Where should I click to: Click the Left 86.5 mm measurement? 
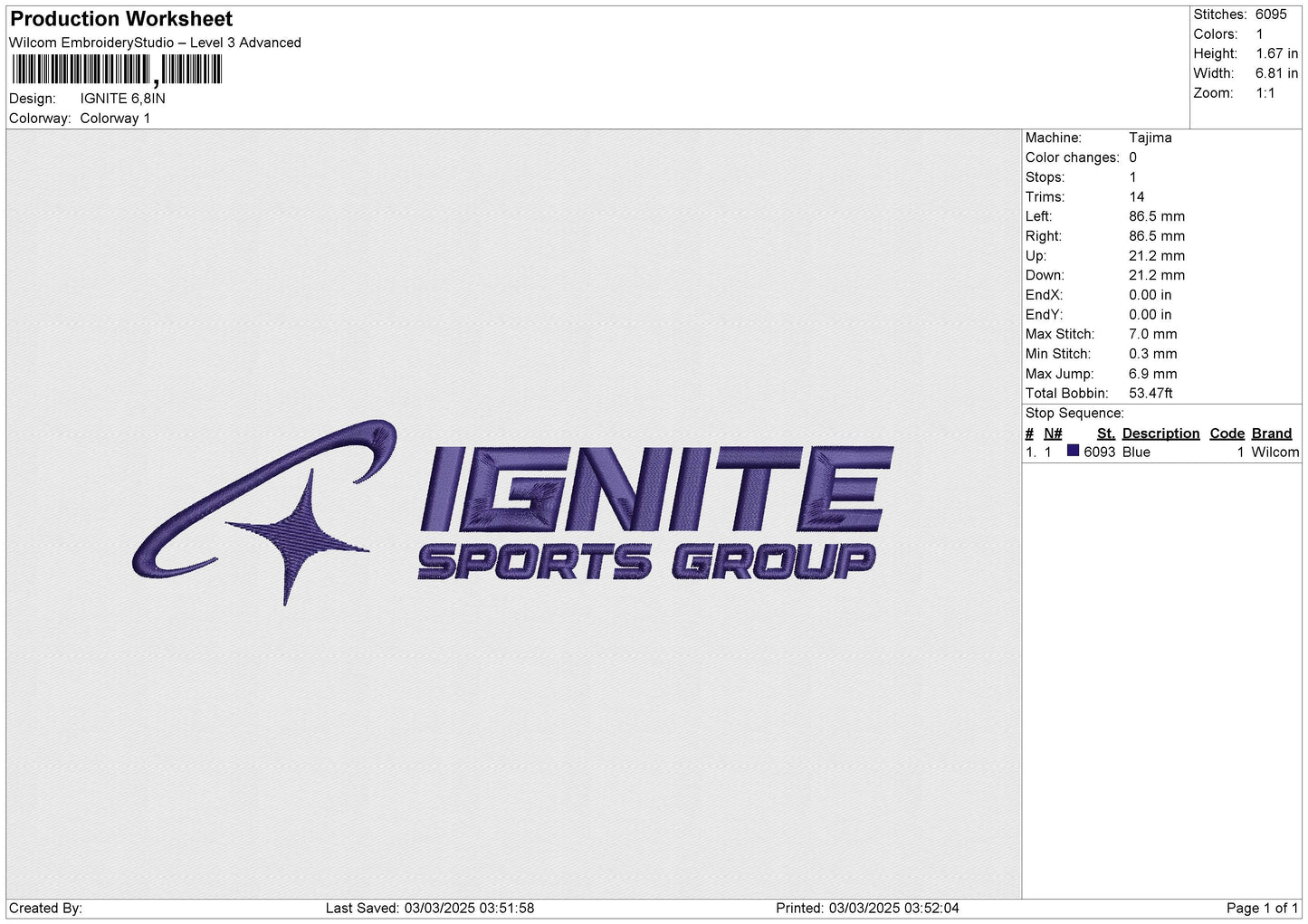click(1157, 216)
